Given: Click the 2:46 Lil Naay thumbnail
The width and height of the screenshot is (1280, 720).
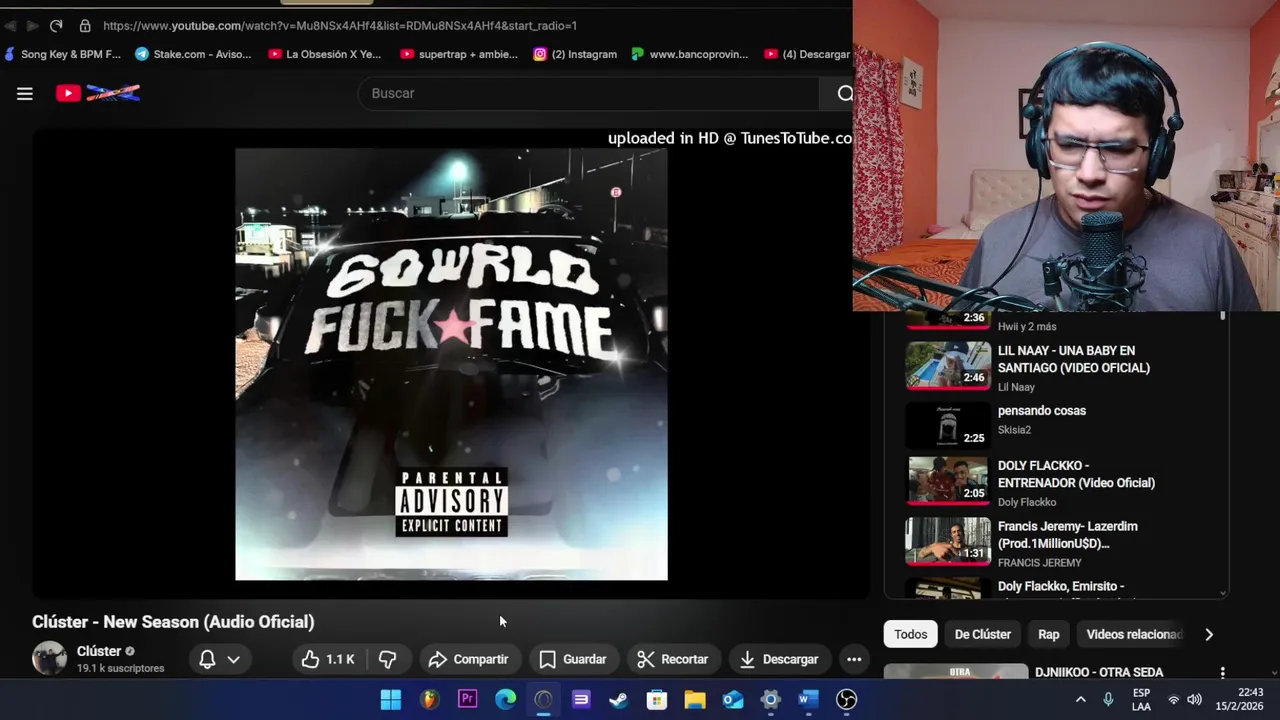Looking at the screenshot, I should point(948,365).
